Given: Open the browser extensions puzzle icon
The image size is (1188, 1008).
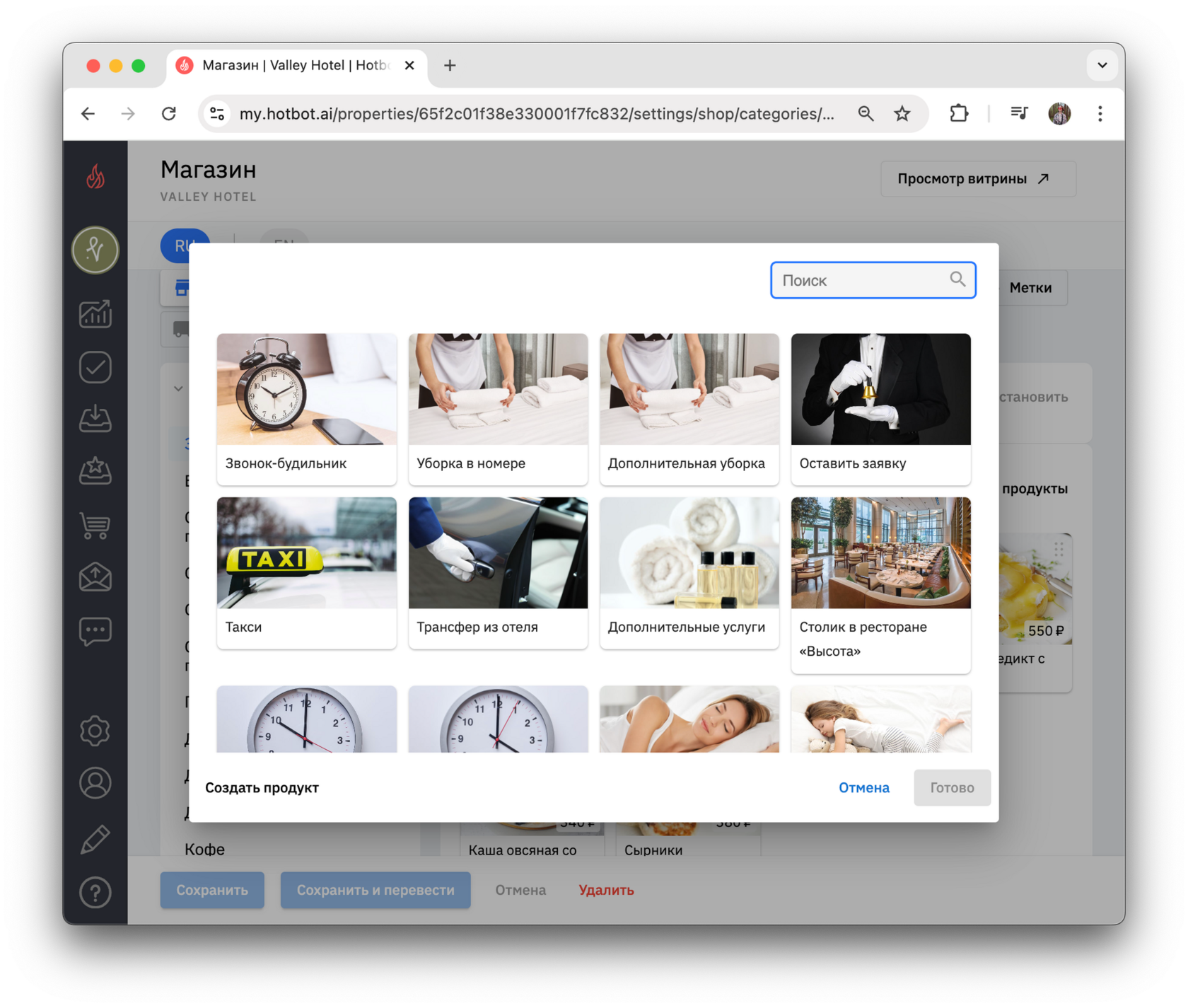Looking at the screenshot, I should click(x=959, y=114).
